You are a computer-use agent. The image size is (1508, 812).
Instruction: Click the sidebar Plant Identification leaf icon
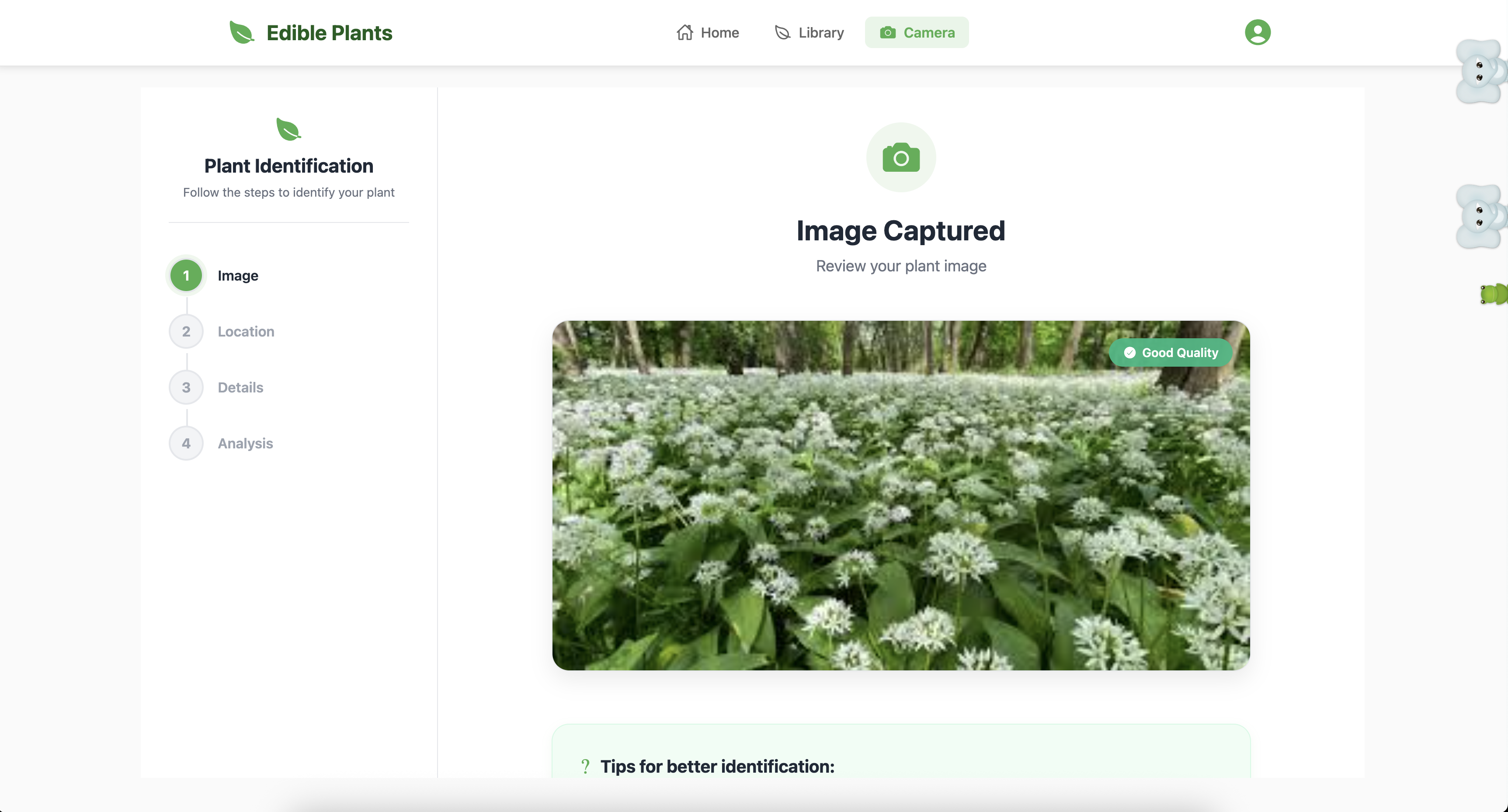[288, 129]
